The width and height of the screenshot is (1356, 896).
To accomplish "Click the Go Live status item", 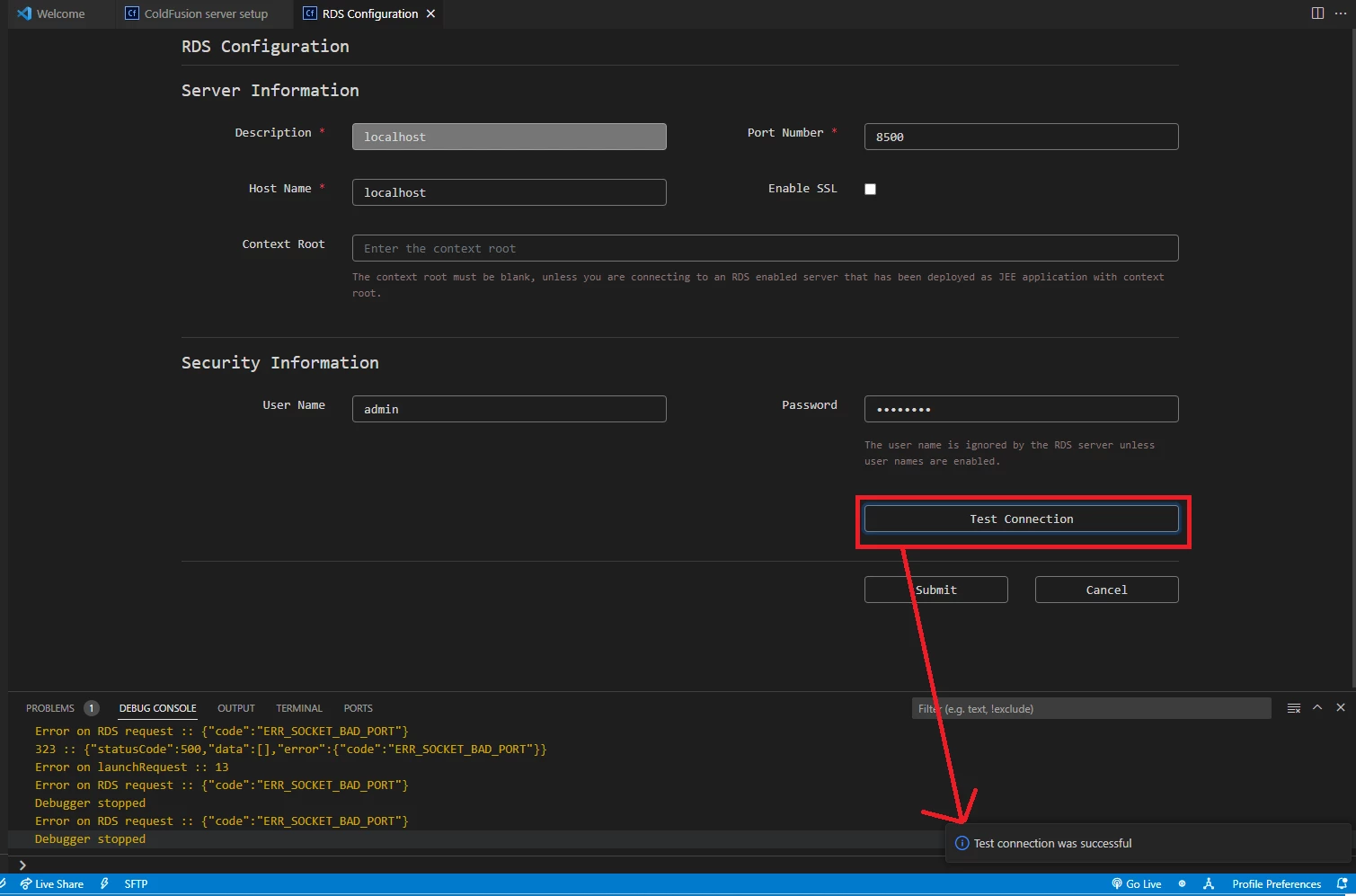I will (1137, 884).
